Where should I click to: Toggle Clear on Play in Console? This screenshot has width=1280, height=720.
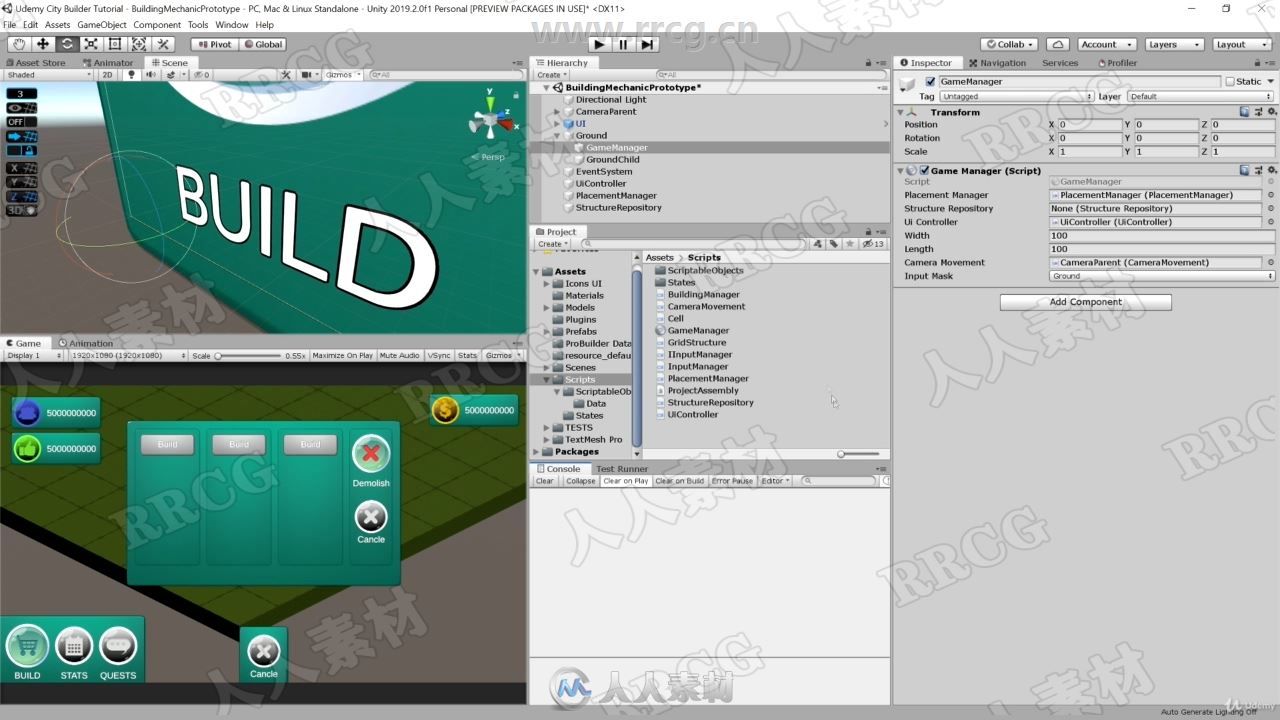point(625,481)
